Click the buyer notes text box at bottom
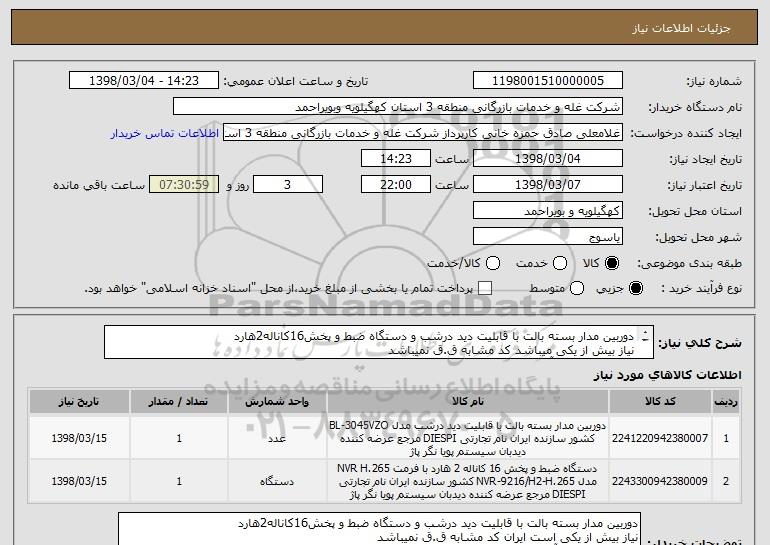 pos(379,529)
